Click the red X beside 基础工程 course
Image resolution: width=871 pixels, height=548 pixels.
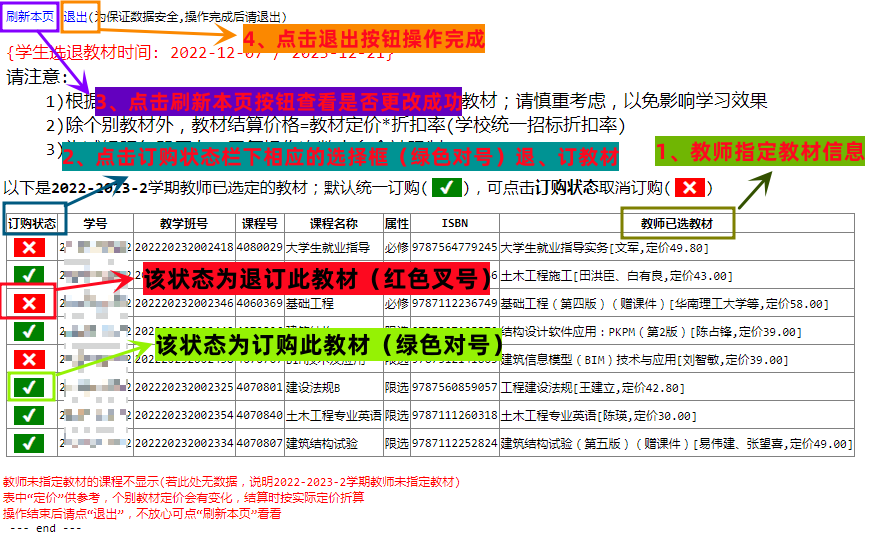click(30, 303)
